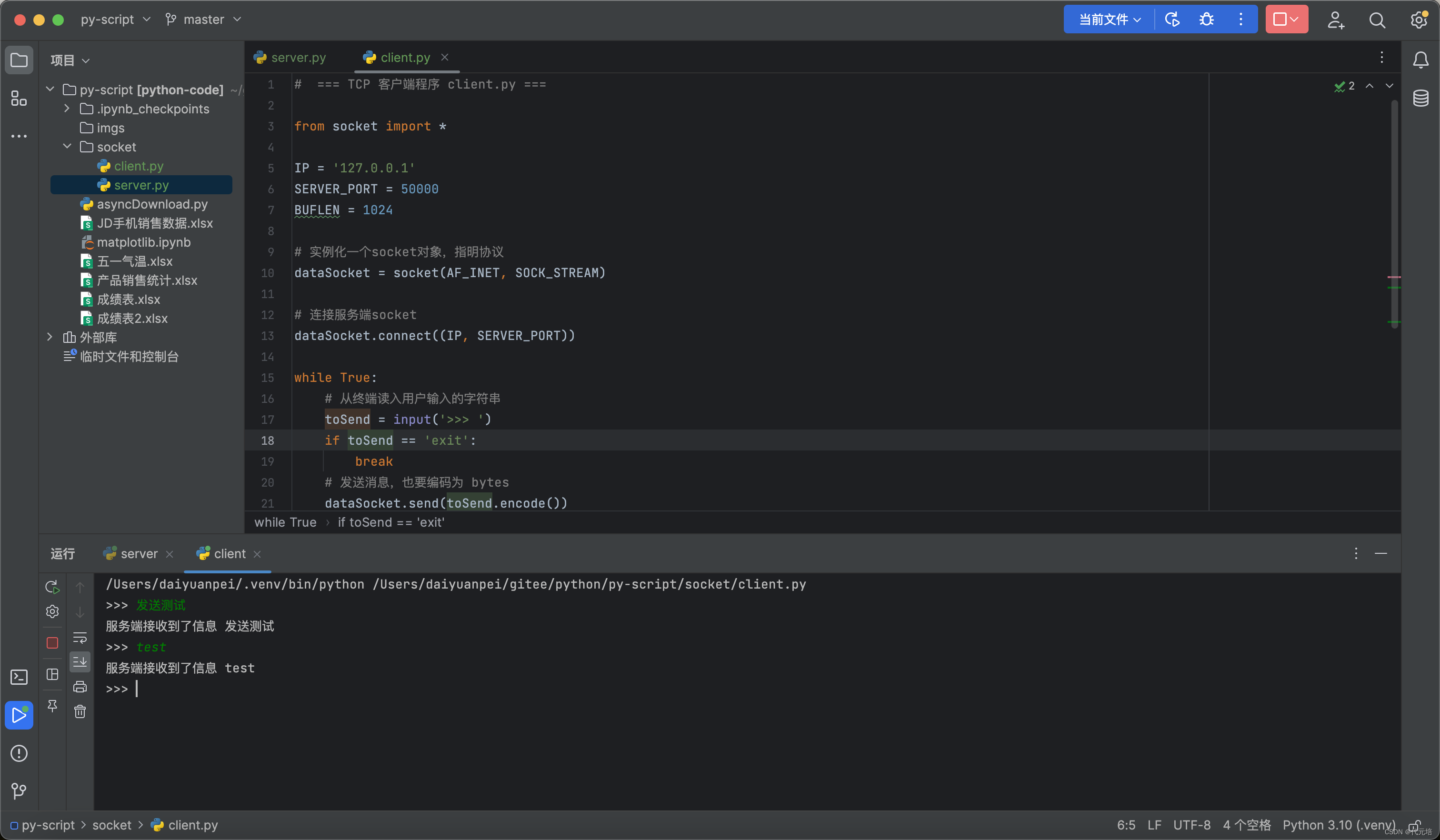Open the Run tool window icon
Viewport: 1440px width, 840px height.
pos(19,715)
